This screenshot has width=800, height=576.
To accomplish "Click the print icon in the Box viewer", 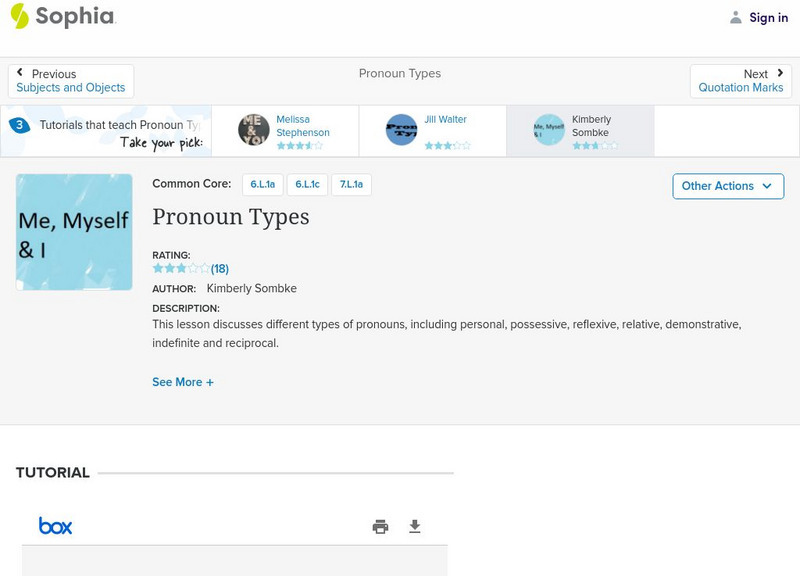I will (x=381, y=525).
